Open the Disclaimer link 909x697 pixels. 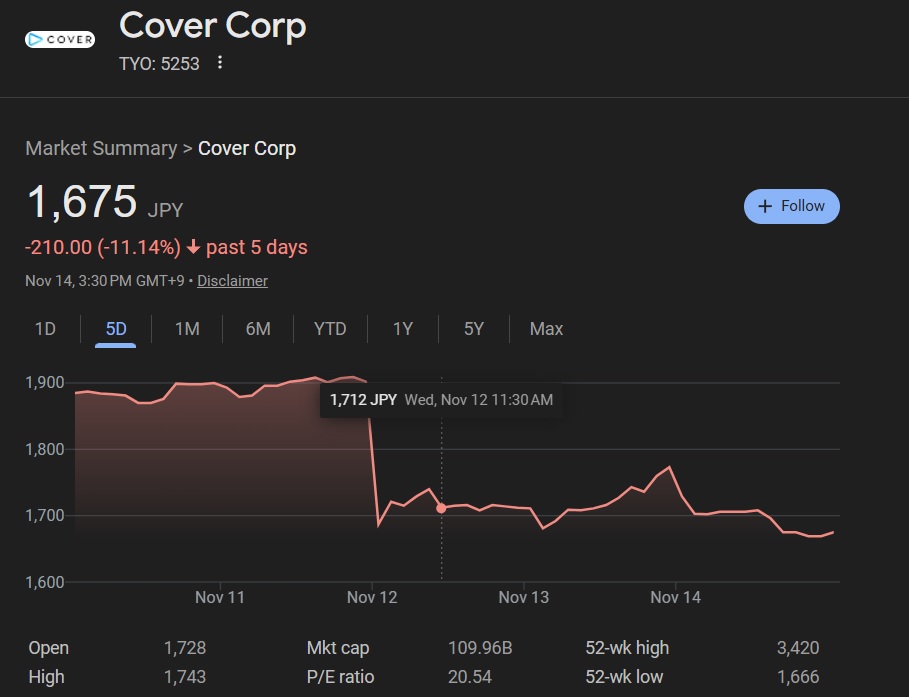point(232,281)
